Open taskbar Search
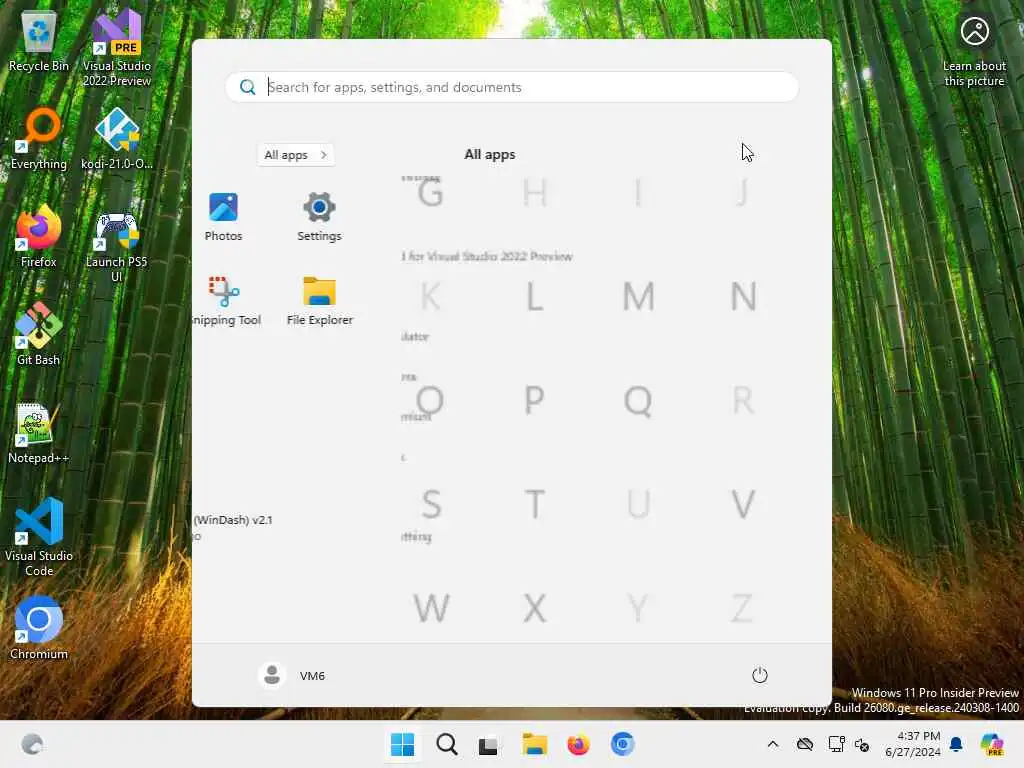Image resolution: width=1024 pixels, height=768 pixels. 447,744
